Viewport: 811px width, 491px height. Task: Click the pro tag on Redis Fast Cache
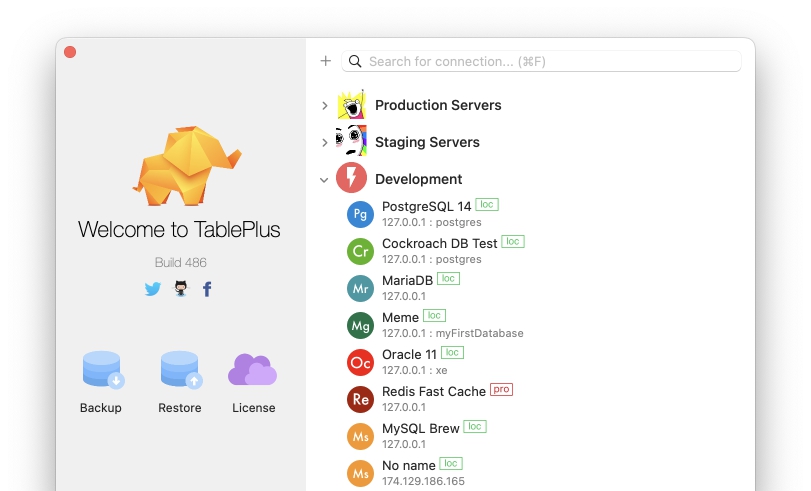click(x=501, y=390)
